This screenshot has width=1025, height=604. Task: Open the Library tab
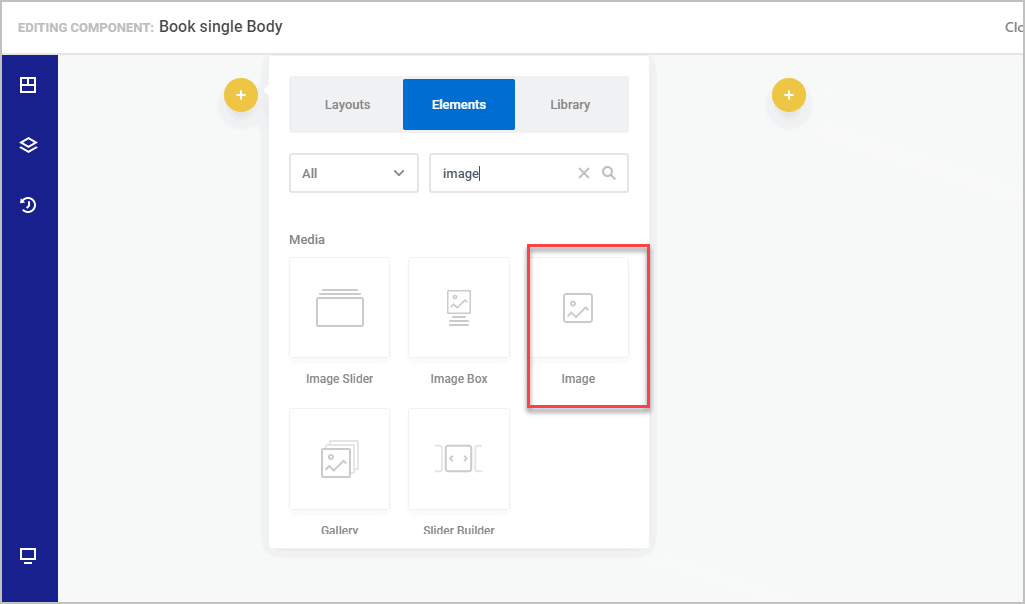click(x=570, y=104)
